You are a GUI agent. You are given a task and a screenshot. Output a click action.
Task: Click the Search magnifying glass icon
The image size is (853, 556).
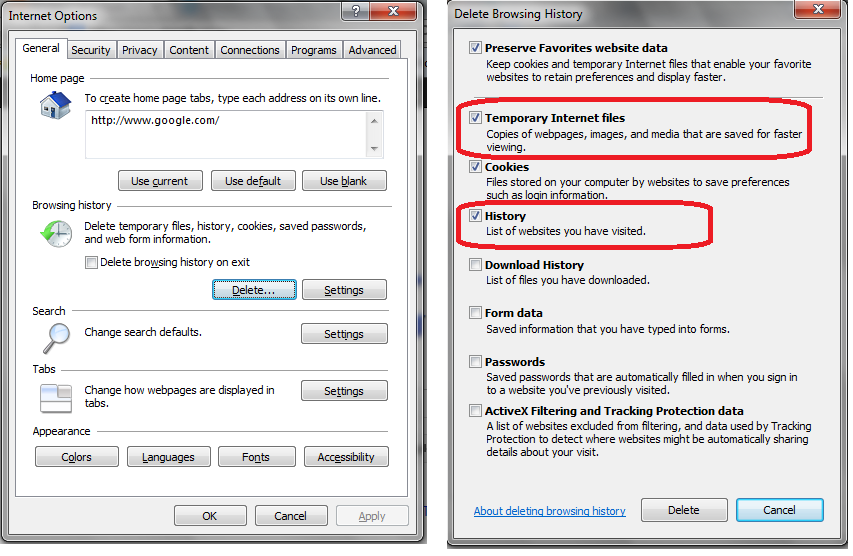pos(57,338)
